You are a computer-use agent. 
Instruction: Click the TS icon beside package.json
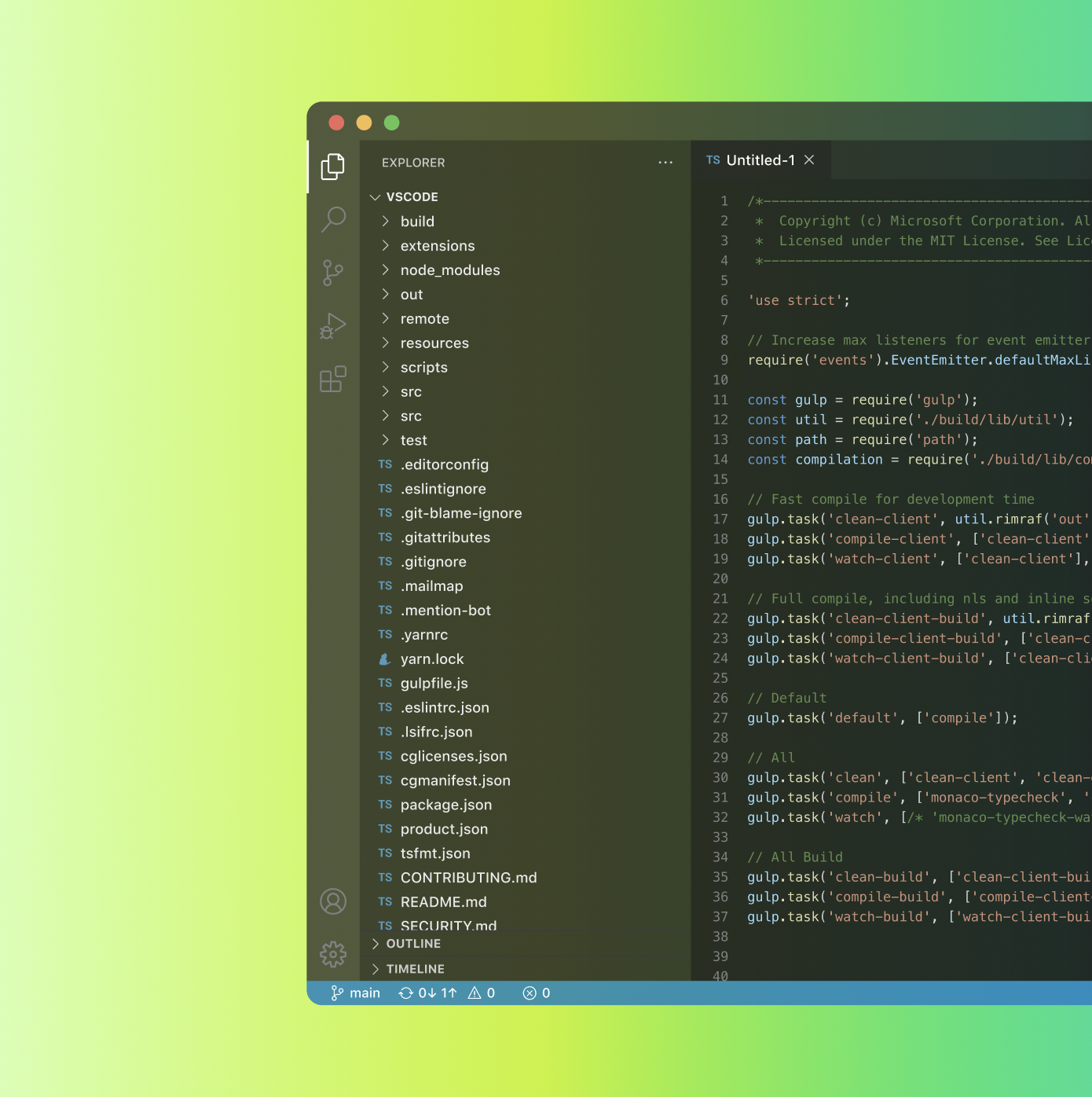pyautogui.click(x=385, y=805)
